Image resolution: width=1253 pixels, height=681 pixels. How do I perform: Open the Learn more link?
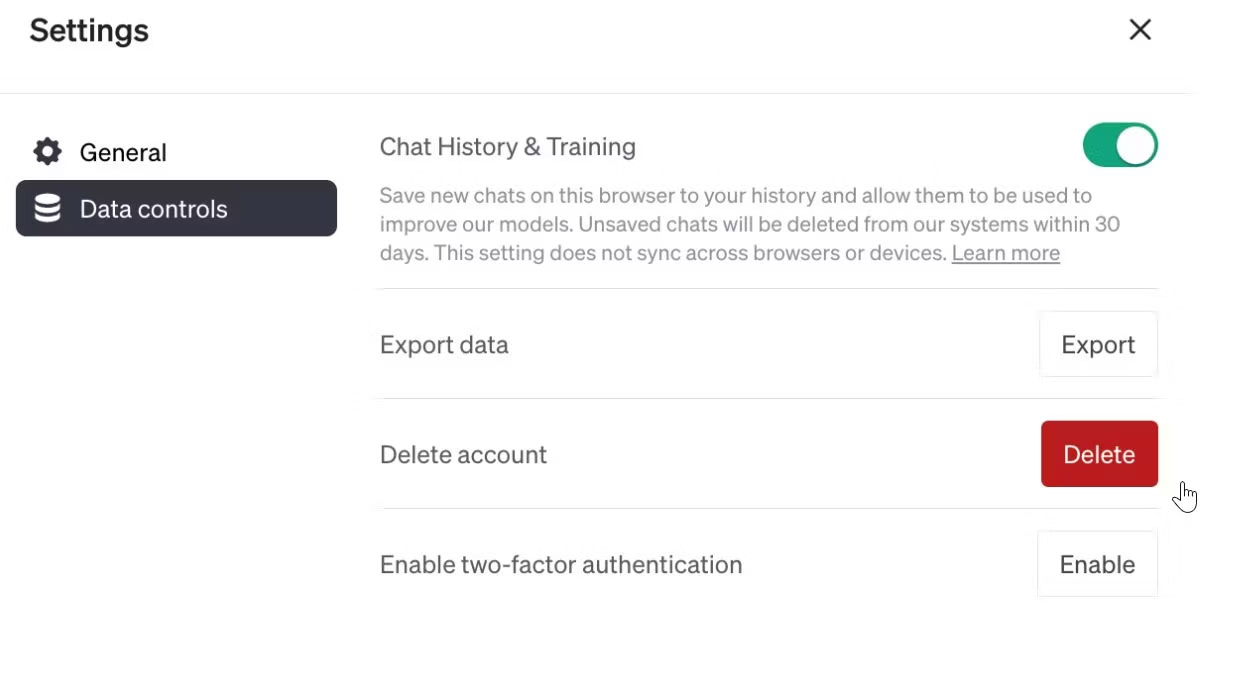coord(1005,253)
